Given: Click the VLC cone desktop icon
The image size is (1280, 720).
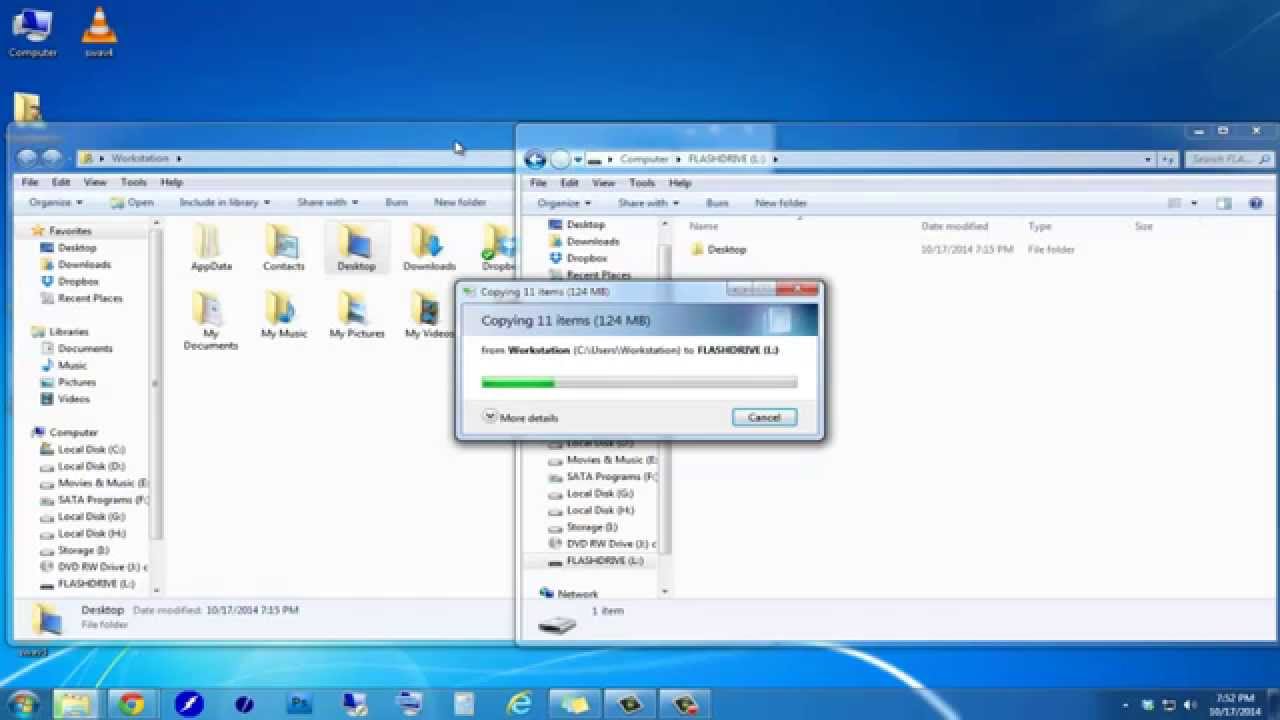Looking at the screenshot, I should 99,33.
